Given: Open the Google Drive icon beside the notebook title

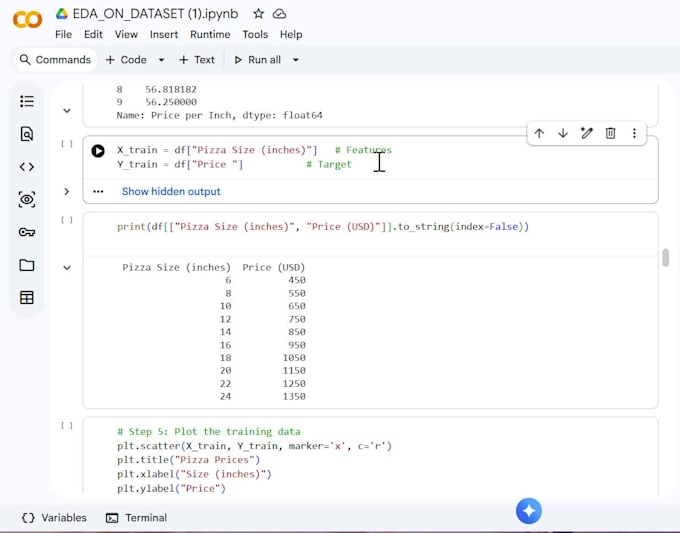Looking at the screenshot, I should [62, 14].
